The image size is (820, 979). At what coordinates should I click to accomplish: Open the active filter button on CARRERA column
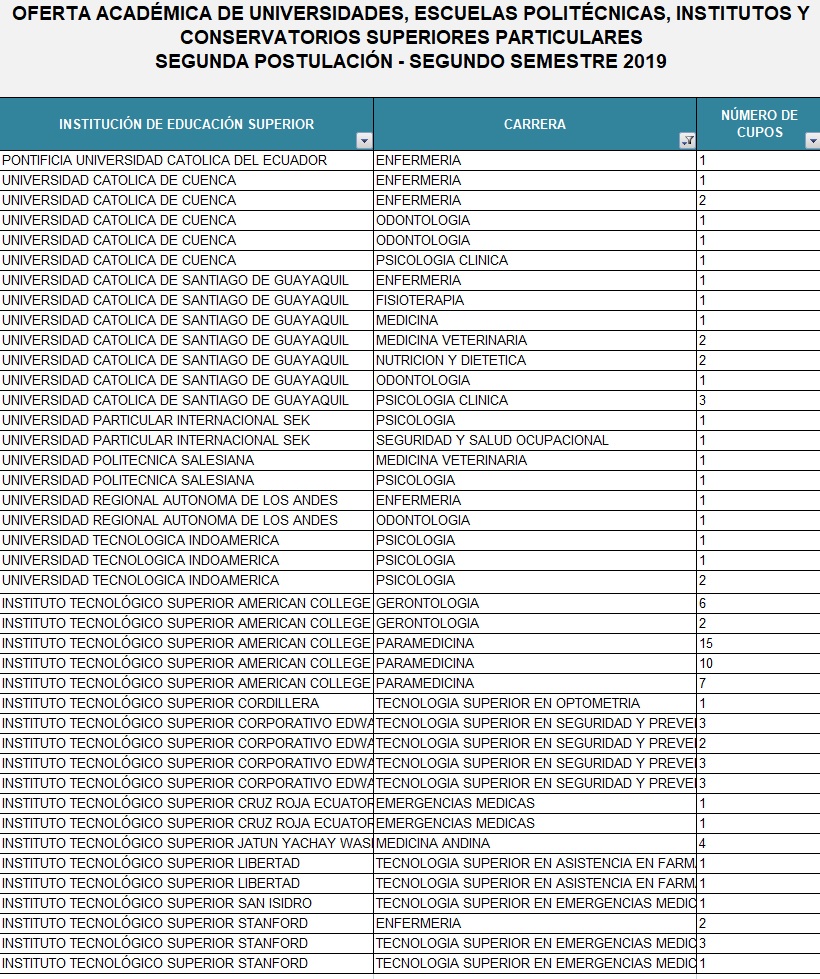687,140
